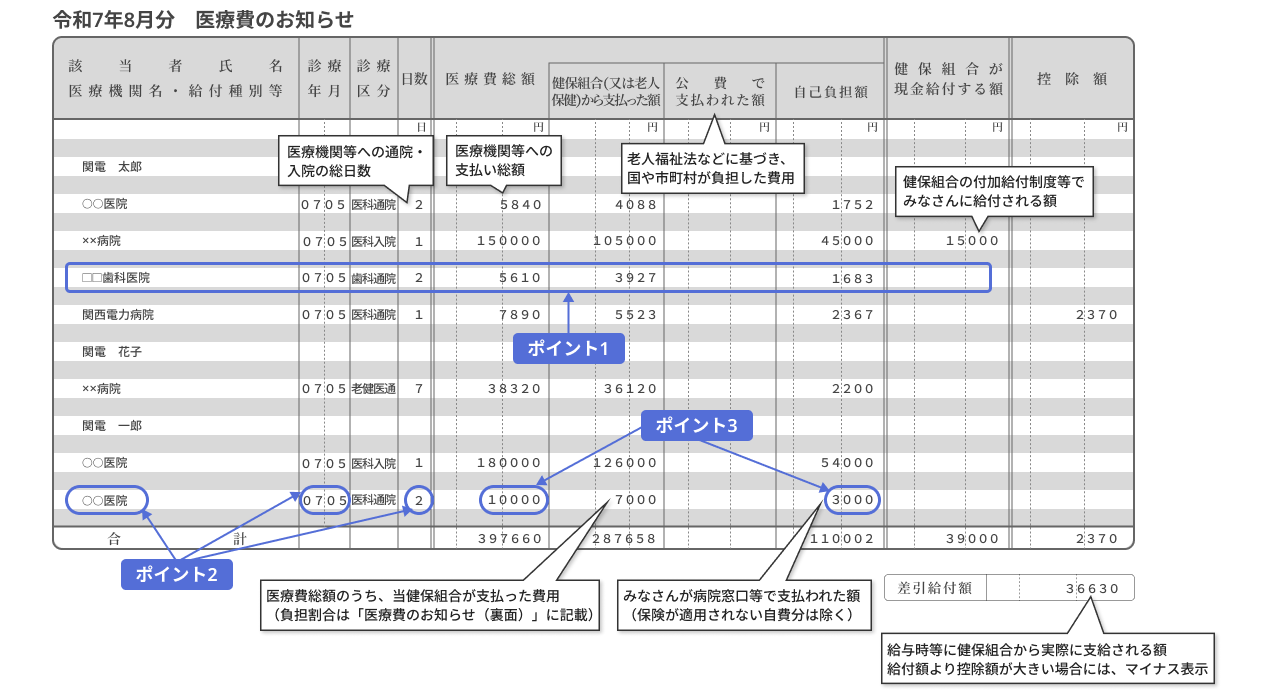
Task: Click the 通院・入院の総日数 callout
Action: pos(355,161)
